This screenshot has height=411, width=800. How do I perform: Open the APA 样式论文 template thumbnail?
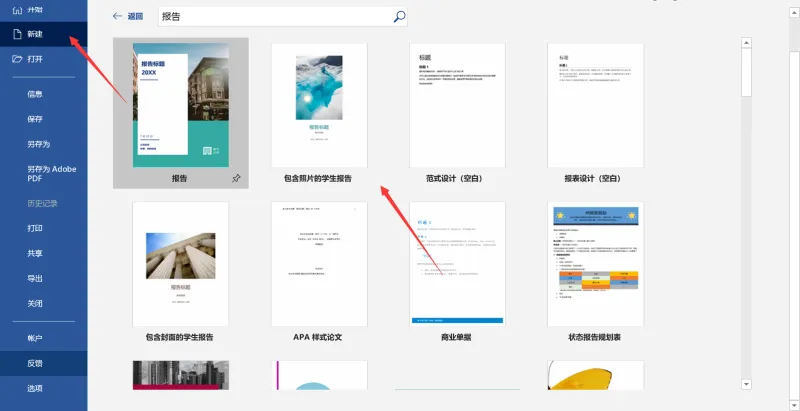point(319,264)
